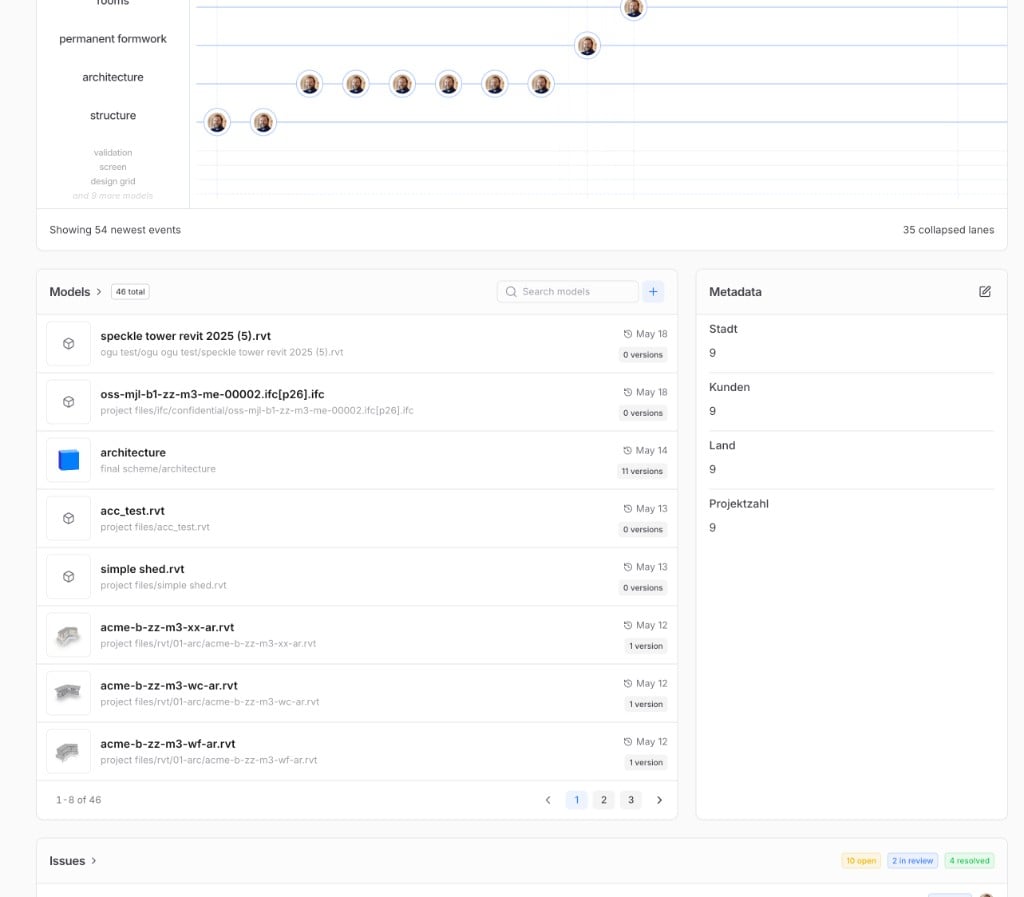
Task: Click second avatar event on structure lane
Action: [x=263, y=122]
